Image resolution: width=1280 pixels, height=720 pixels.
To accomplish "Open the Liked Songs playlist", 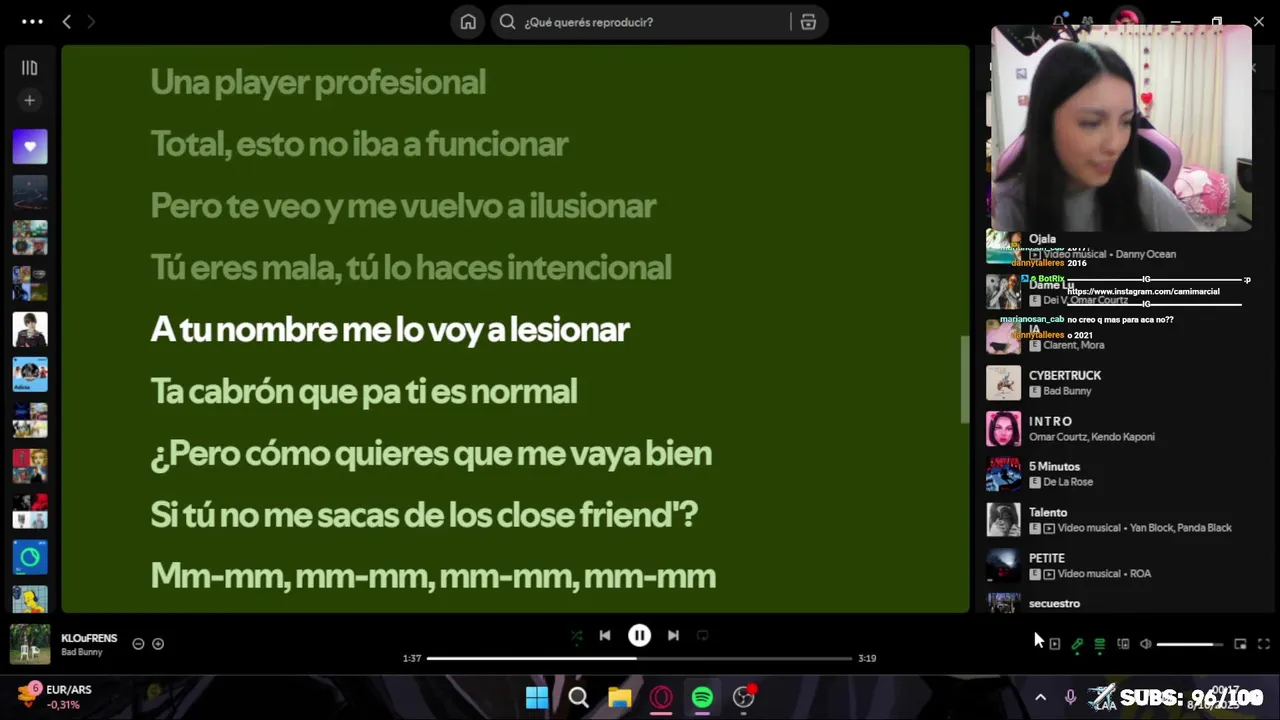I will [x=30, y=147].
